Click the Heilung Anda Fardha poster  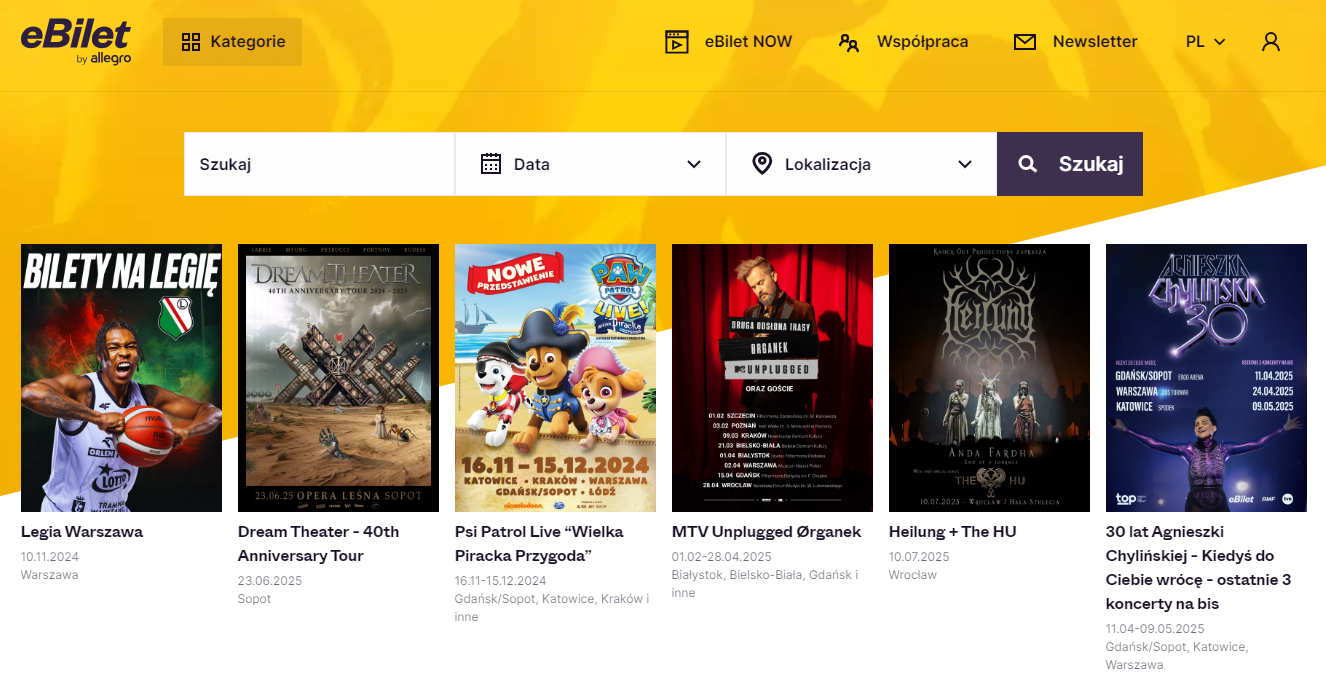coord(989,378)
